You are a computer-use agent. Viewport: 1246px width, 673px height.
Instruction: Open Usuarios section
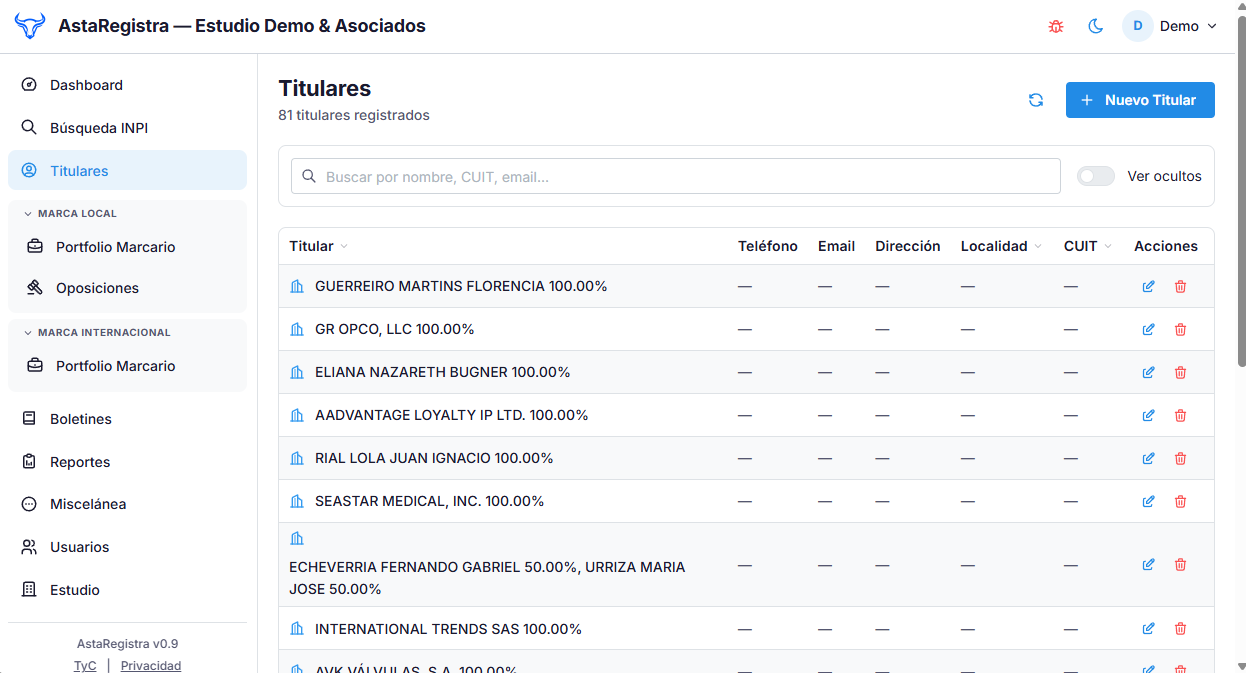tap(127, 547)
